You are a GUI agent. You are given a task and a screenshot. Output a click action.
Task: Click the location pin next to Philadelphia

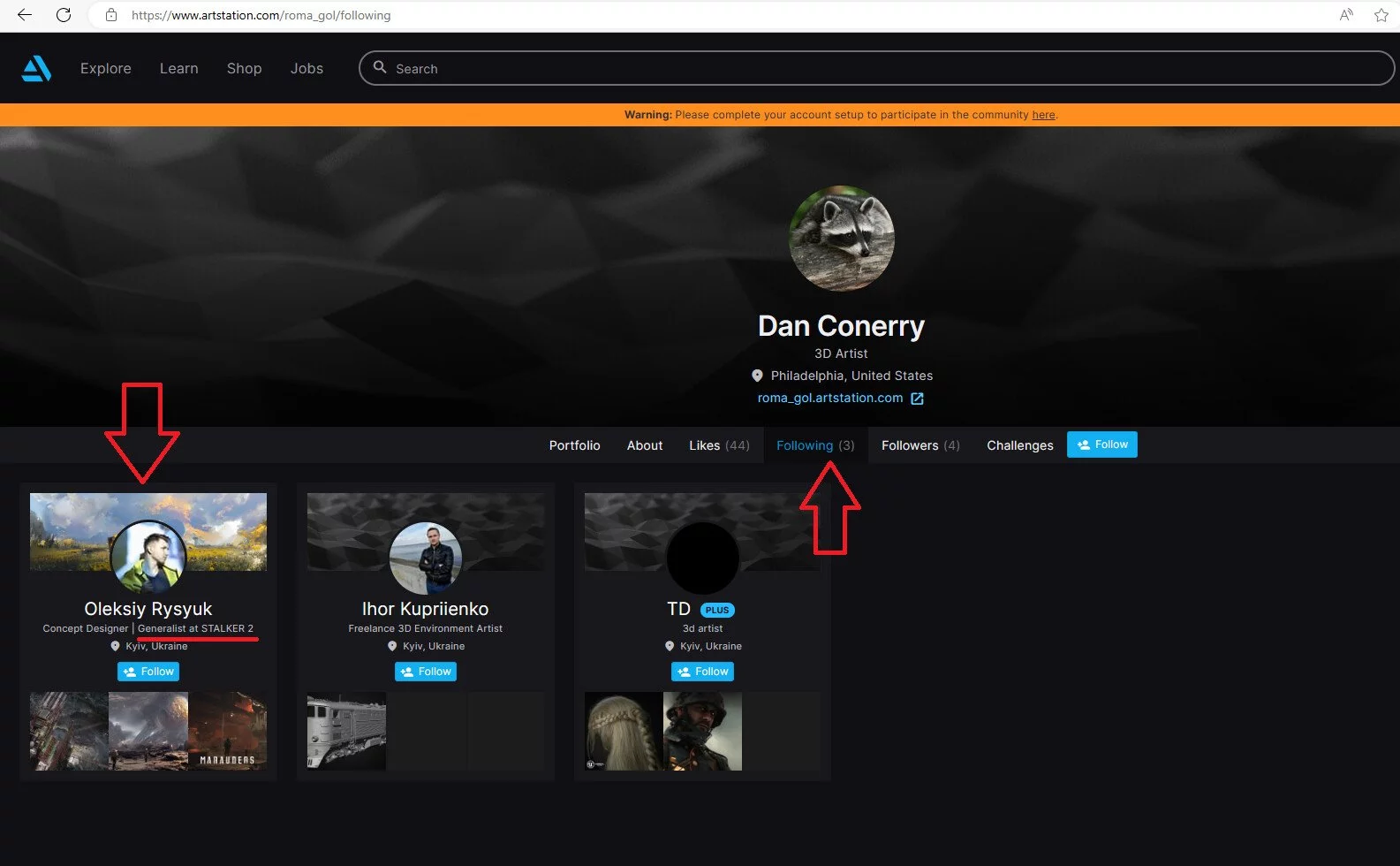coord(757,376)
